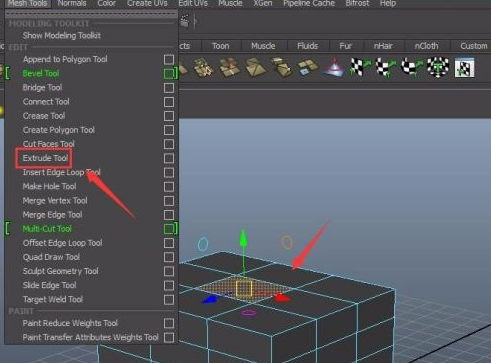Click the green Y-axis manipulator arrow
Screen dimensions: 491x363
(243, 237)
